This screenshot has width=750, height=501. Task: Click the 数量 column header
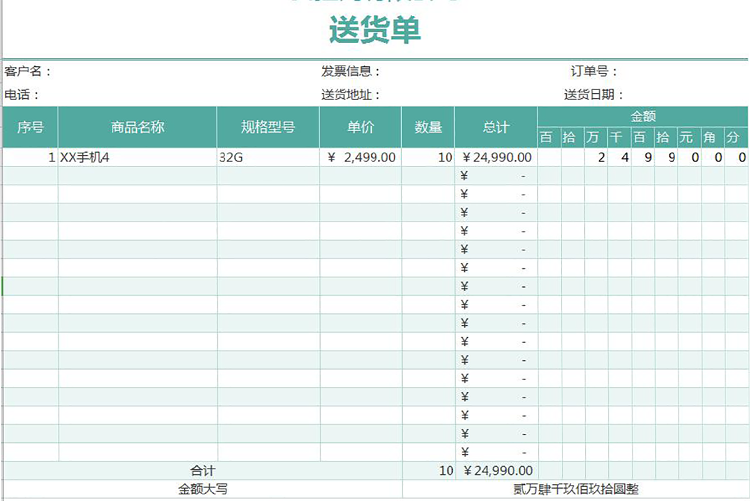coord(428,127)
